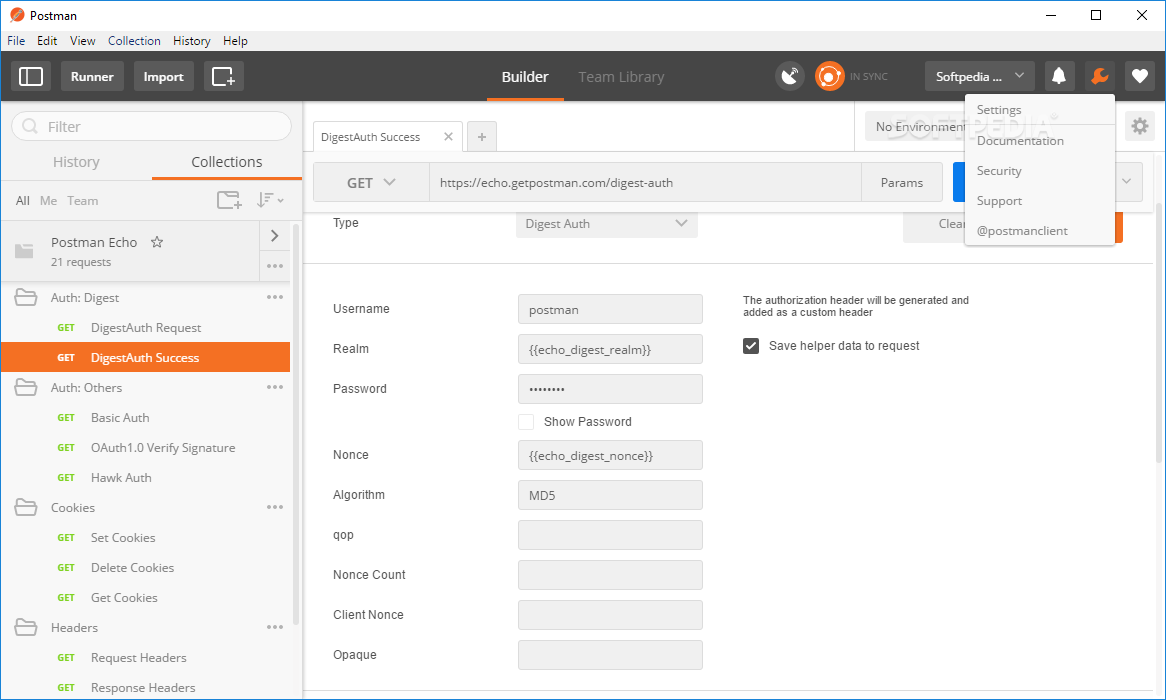This screenshot has width=1166, height=700.
Task: Open the View menu
Action: point(83,41)
